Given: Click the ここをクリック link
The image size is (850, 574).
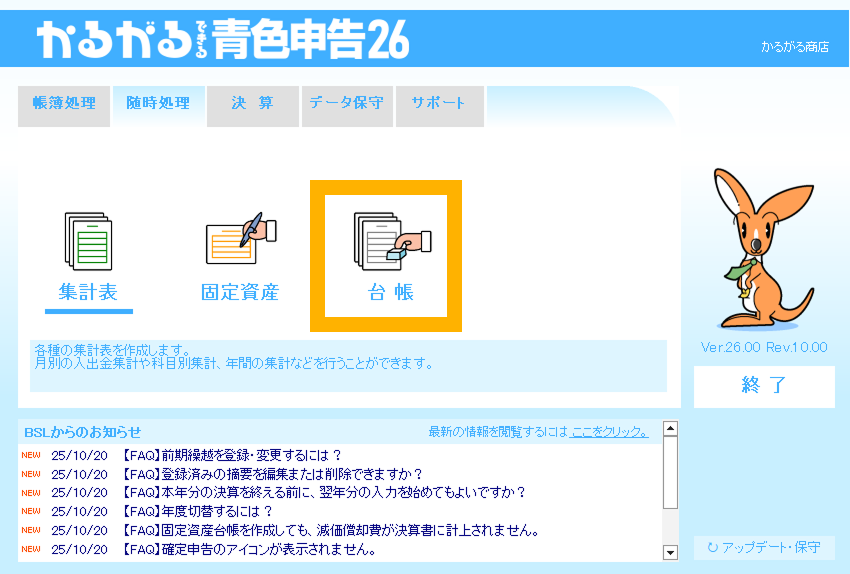Looking at the screenshot, I should pos(609,432).
